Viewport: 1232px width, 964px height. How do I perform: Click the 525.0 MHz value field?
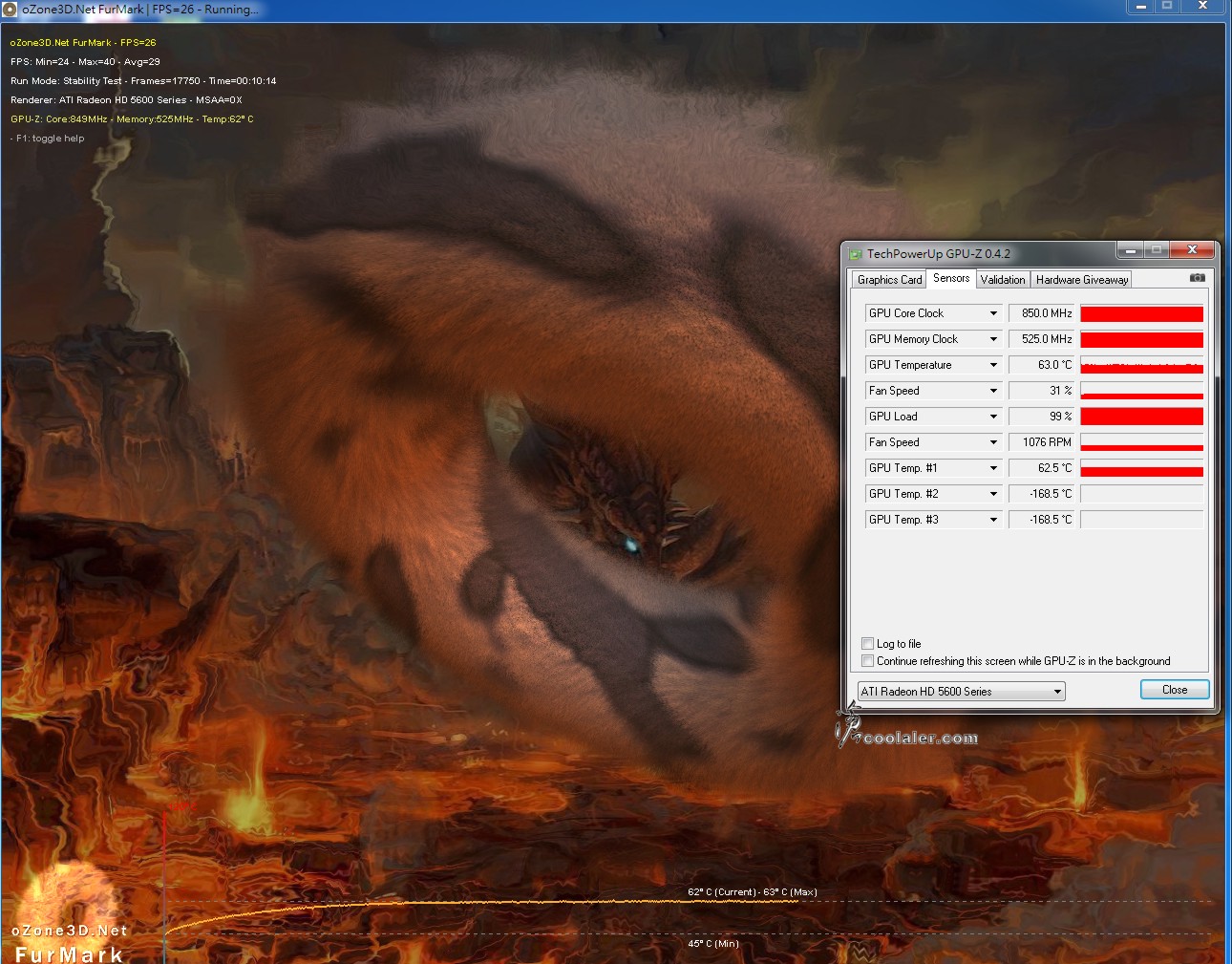1042,339
